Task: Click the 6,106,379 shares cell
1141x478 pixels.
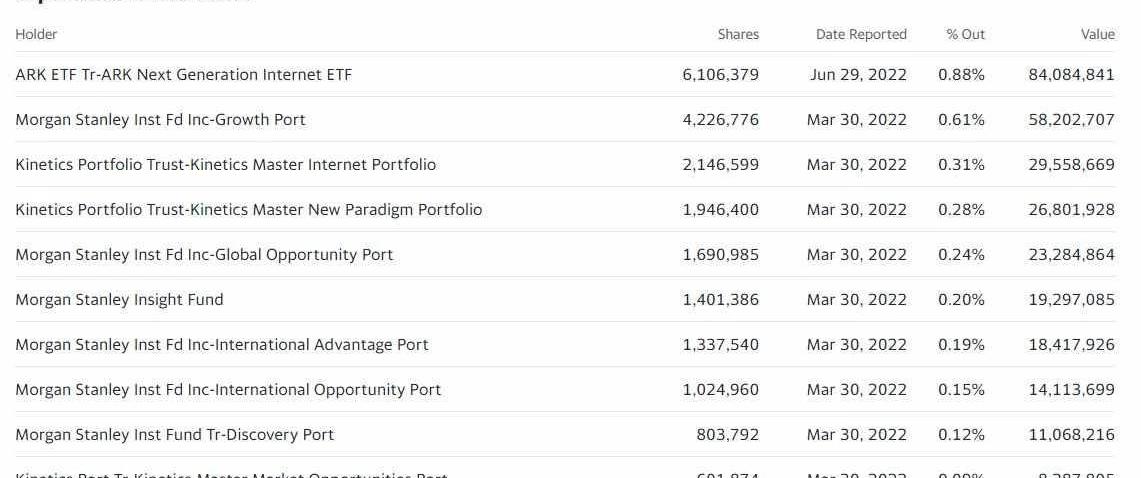Action: [720, 75]
